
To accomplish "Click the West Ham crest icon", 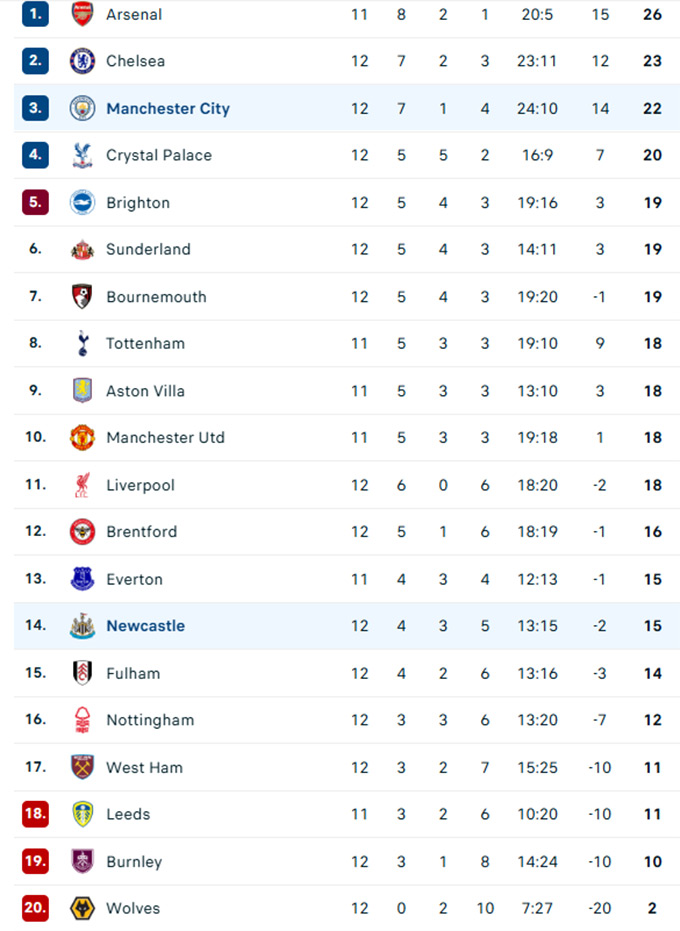I will click(82, 767).
